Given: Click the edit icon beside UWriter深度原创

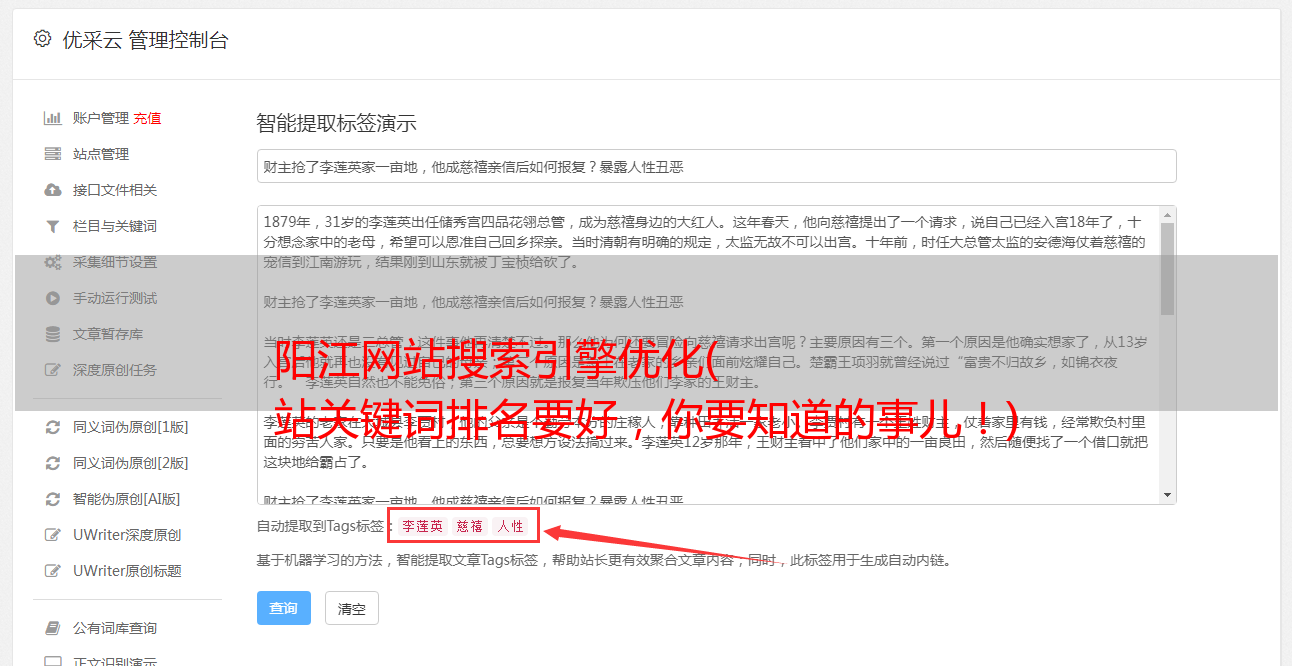Looking at the screenshot, I should point(53,535).
